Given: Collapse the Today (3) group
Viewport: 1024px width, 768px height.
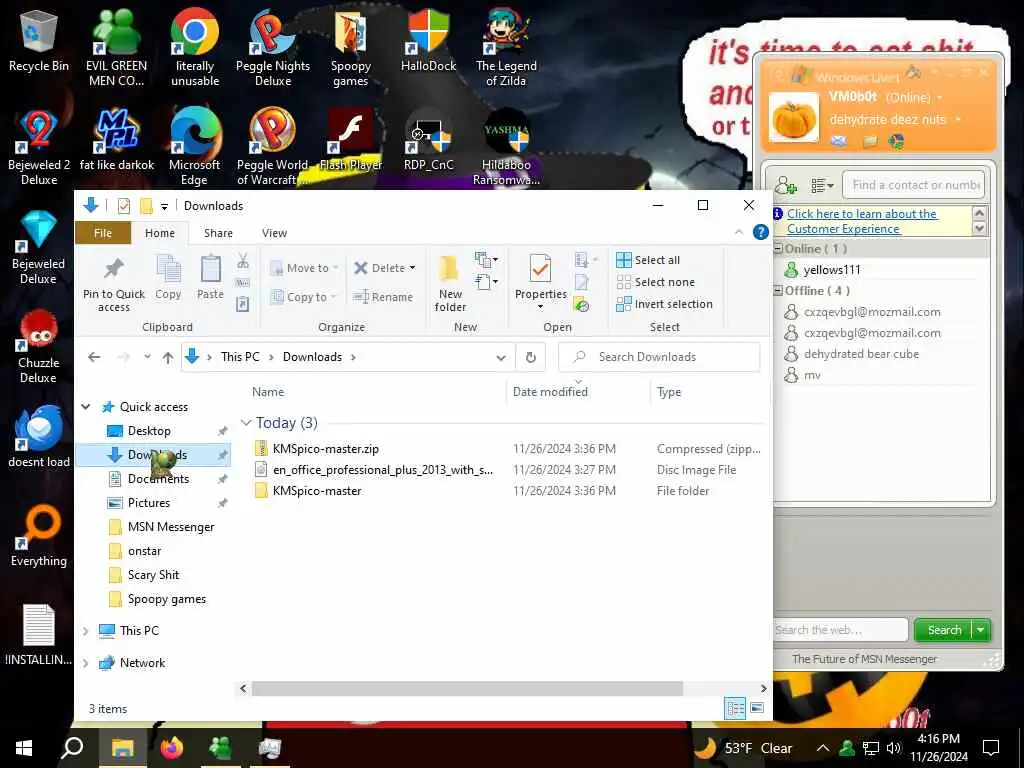Looking at the screenshot, I should coord(246,423).
